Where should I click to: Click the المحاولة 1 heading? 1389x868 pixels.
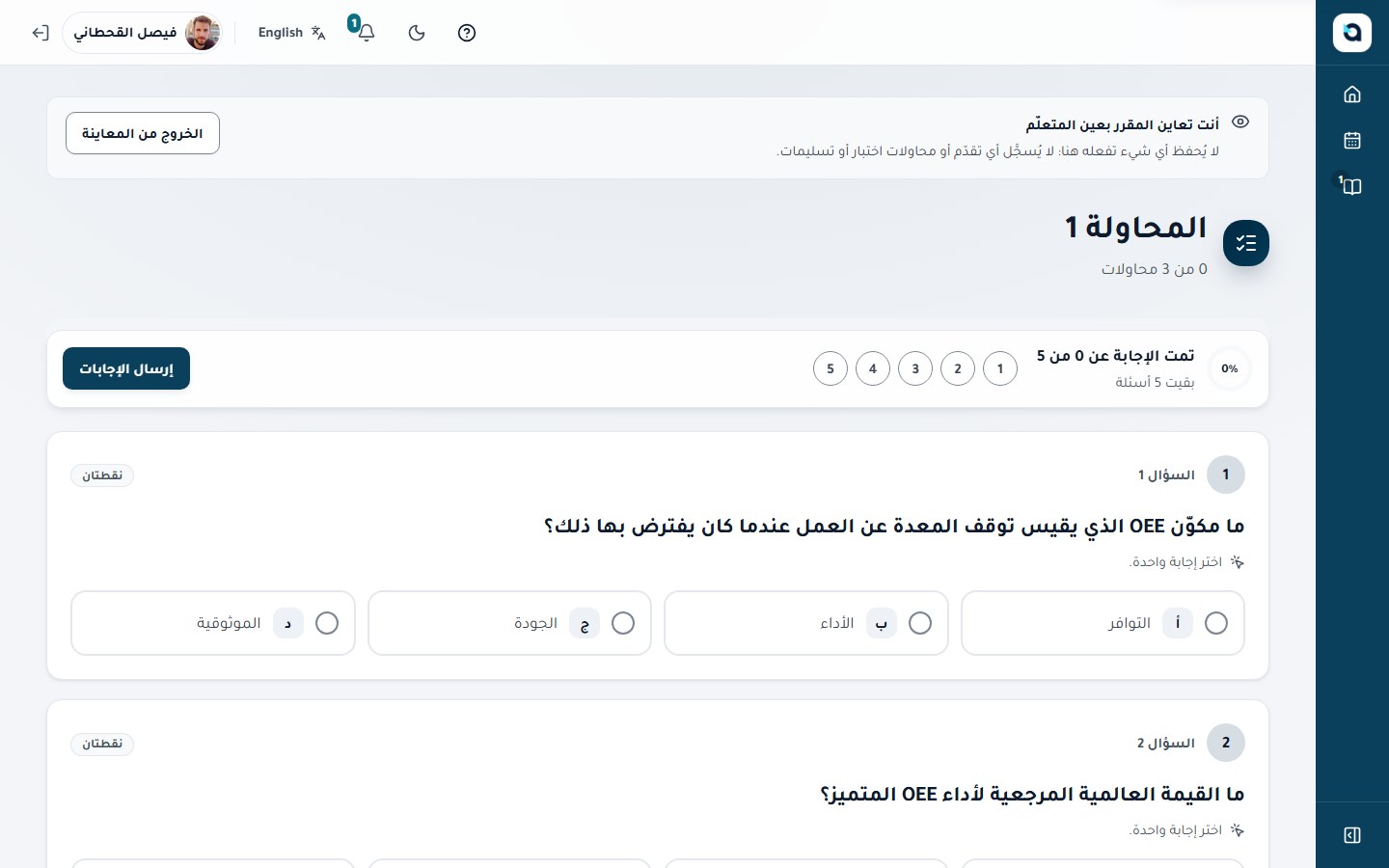[1136, 228]
